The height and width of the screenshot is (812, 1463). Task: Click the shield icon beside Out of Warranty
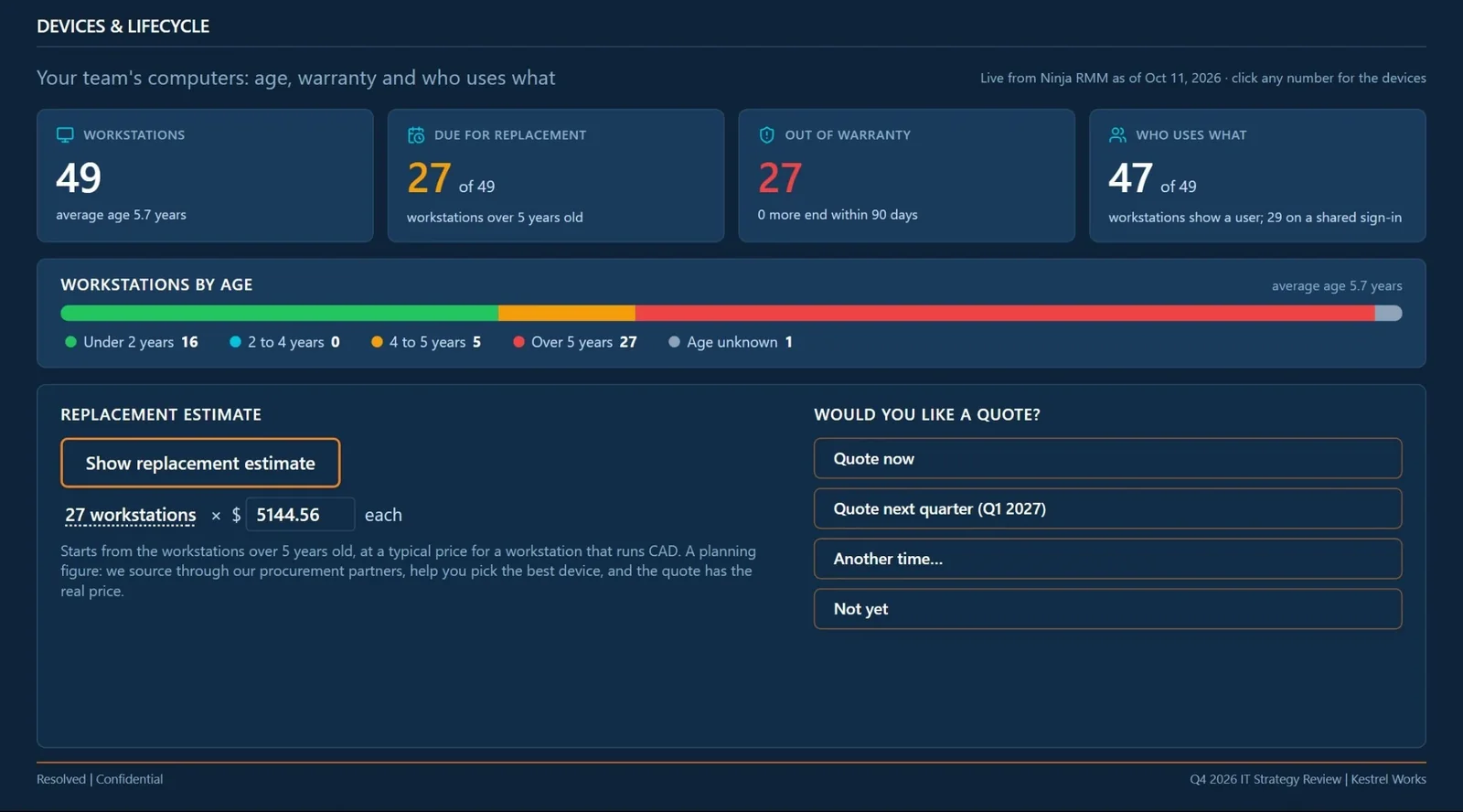(x=766, y=135)
